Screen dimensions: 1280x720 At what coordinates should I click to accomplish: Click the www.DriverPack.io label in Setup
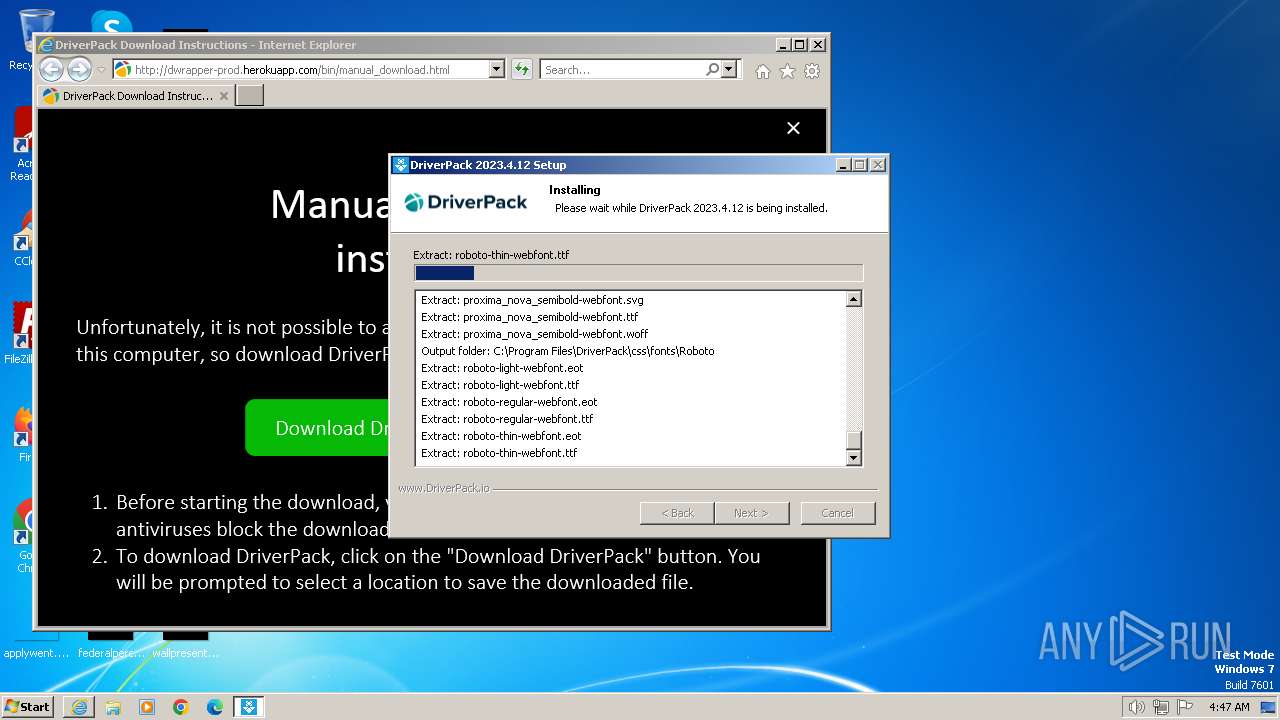point(444,488)
